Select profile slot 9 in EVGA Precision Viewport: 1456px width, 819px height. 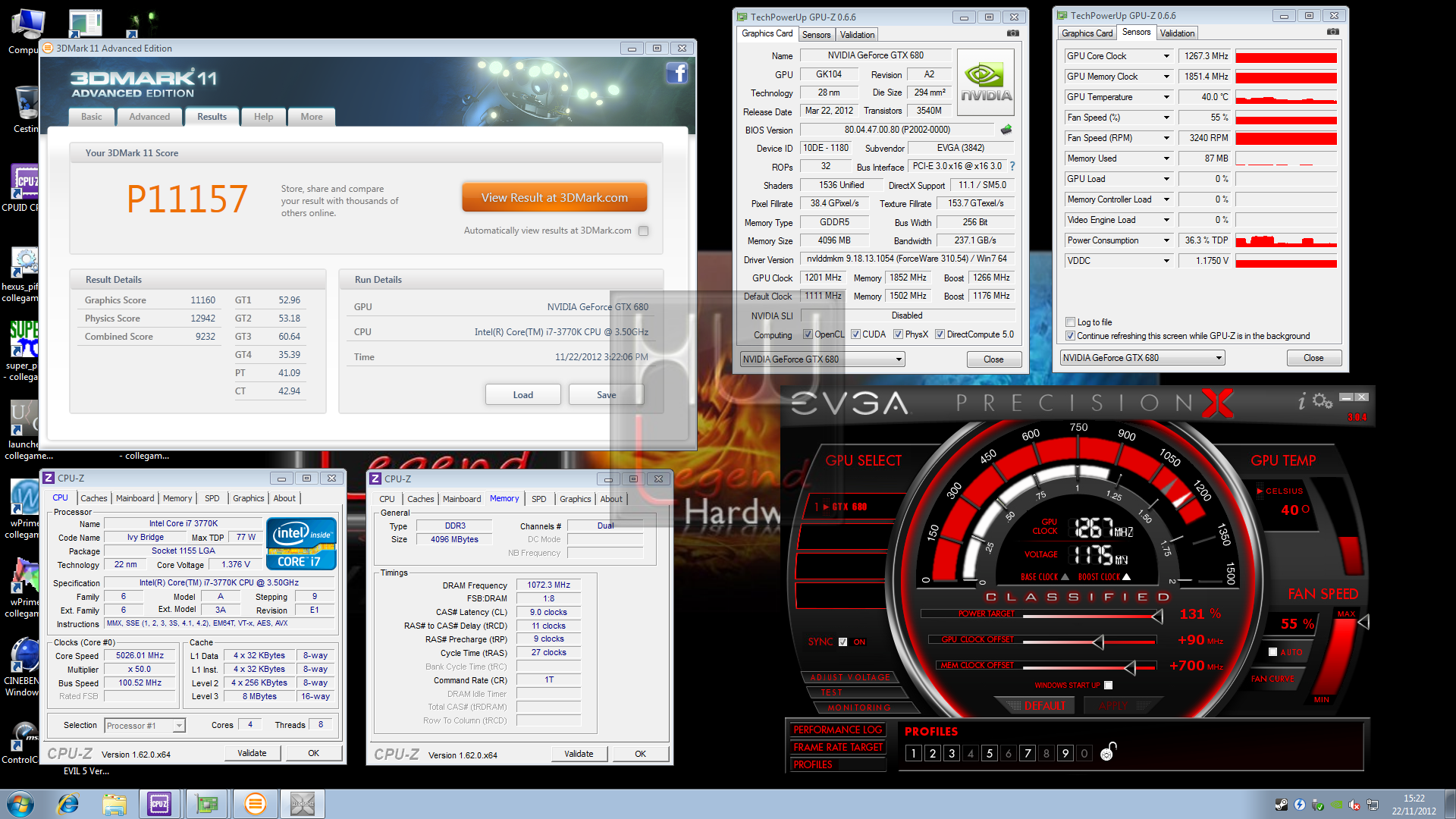pyautogui.click(x=1065, y=753)
